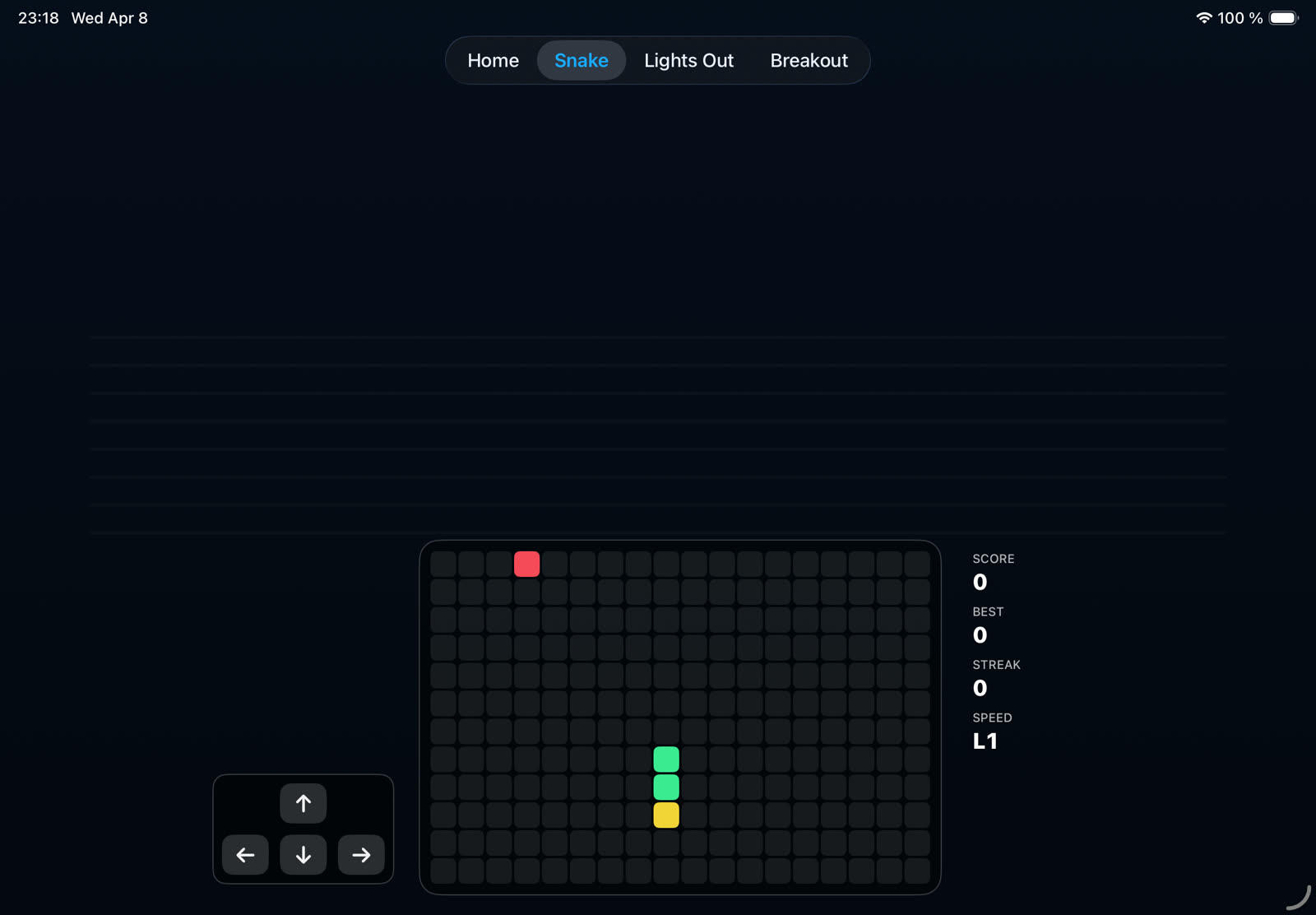Viewport: 1316px width, 915px height.
Task: Tap the SPEED level L1 indicator
Action: point(985,741)
